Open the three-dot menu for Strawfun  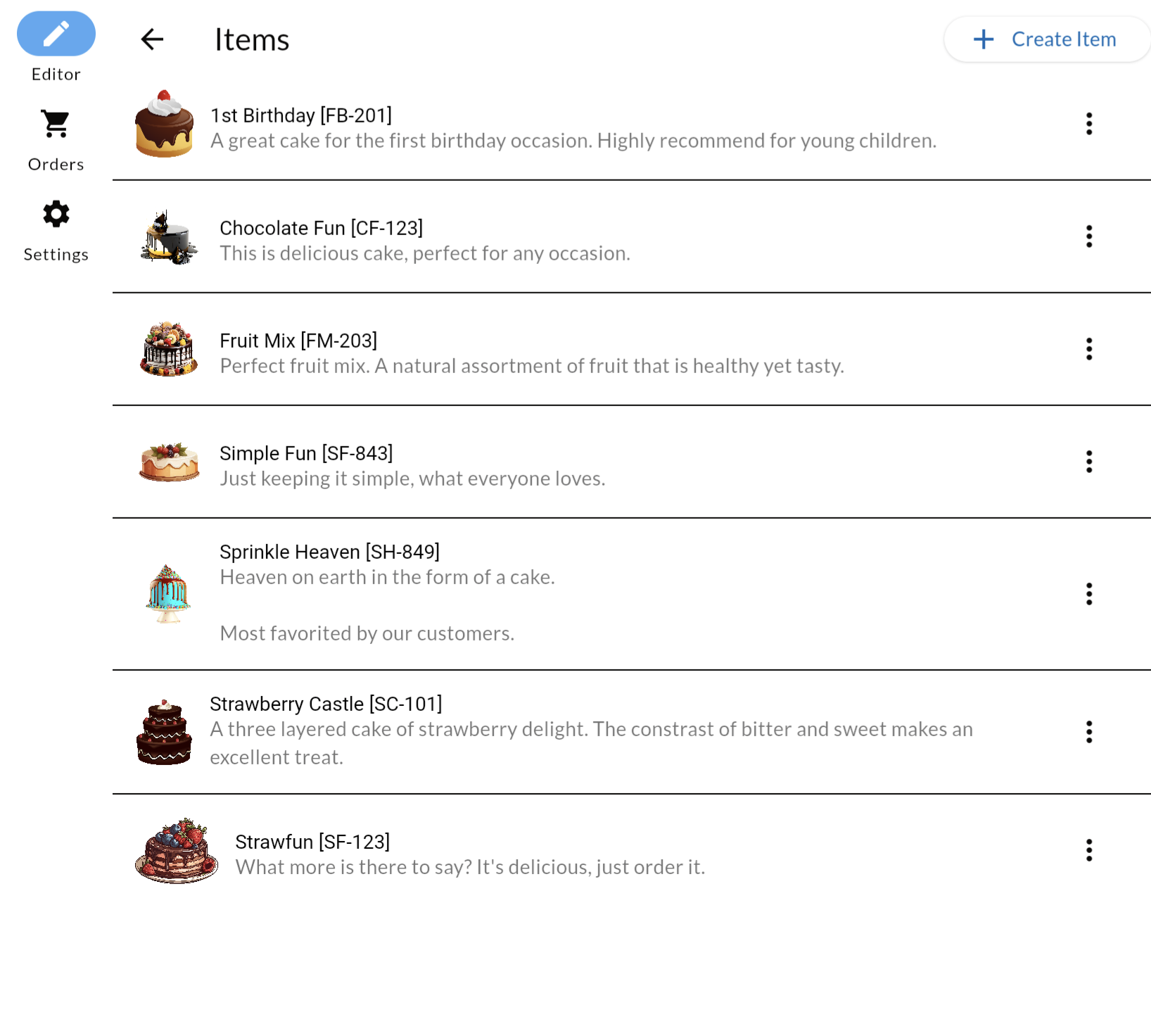click(1088, 850)
